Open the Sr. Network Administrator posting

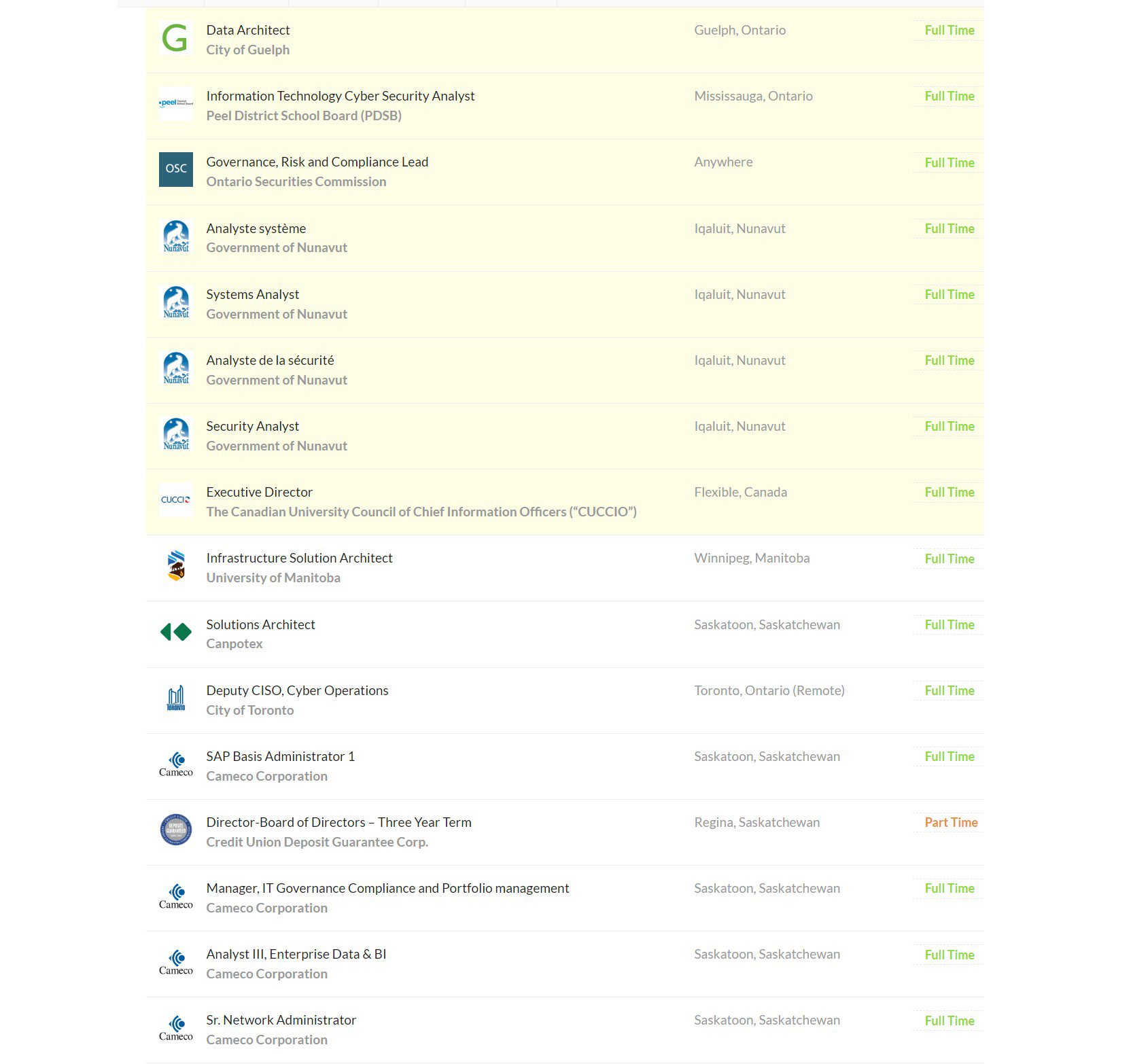(281, 1020)
